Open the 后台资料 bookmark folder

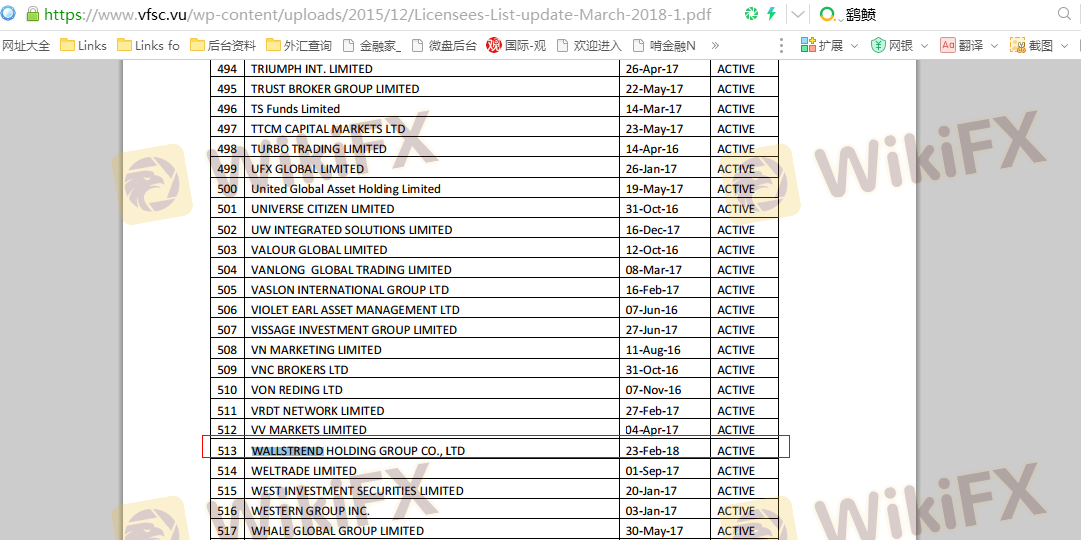pyautogui.click(x=223, y=46)
